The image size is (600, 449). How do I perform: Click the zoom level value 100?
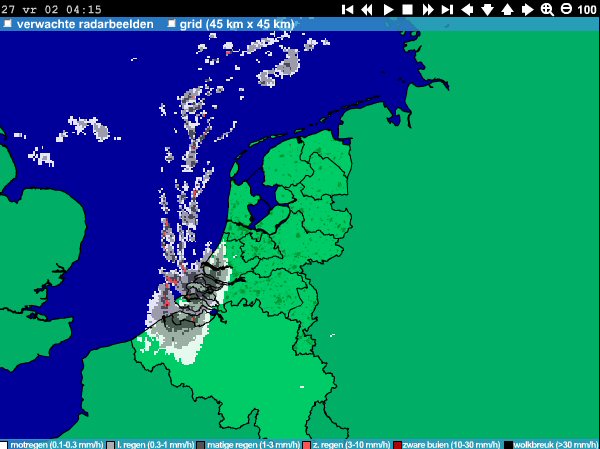(587, 9)
